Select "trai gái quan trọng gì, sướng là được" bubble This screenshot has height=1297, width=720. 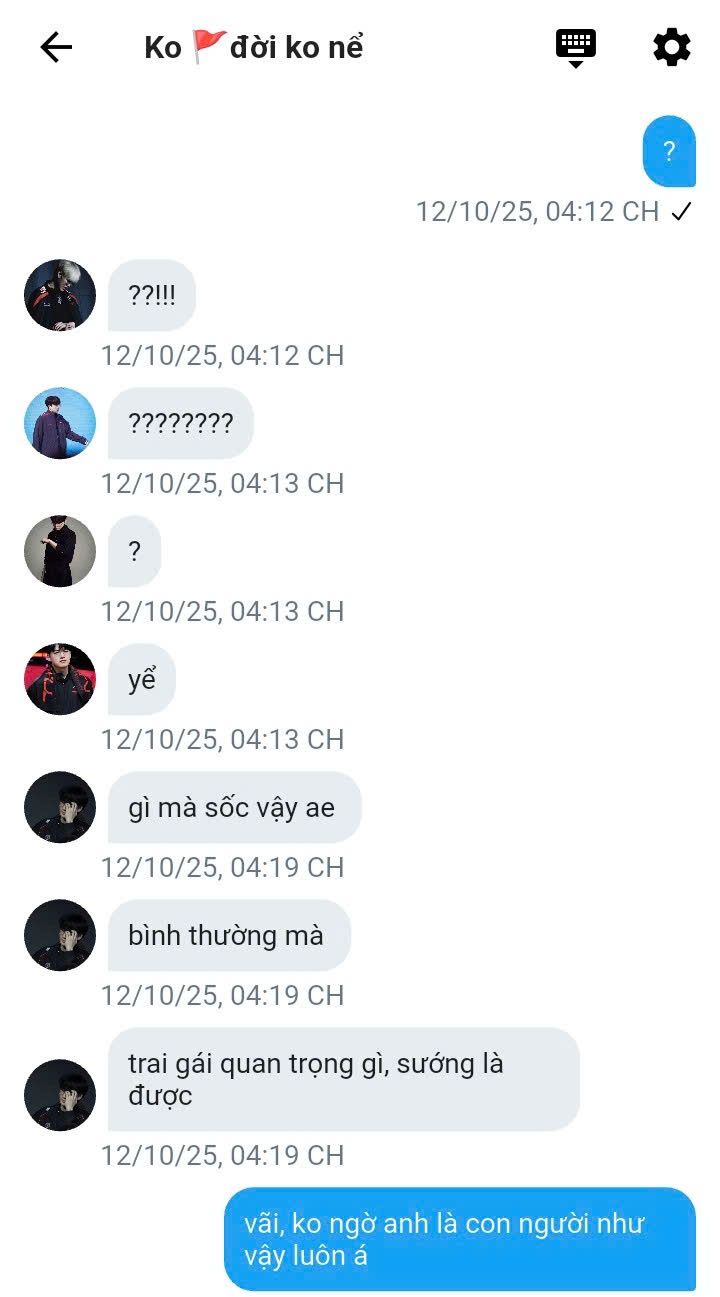pos(344,1079)
